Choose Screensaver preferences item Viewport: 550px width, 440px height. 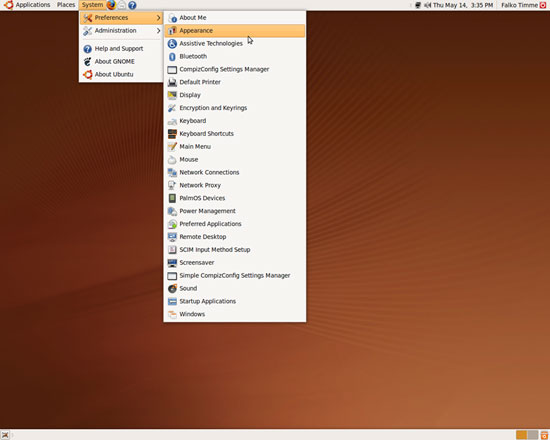[x=235, y=262]
